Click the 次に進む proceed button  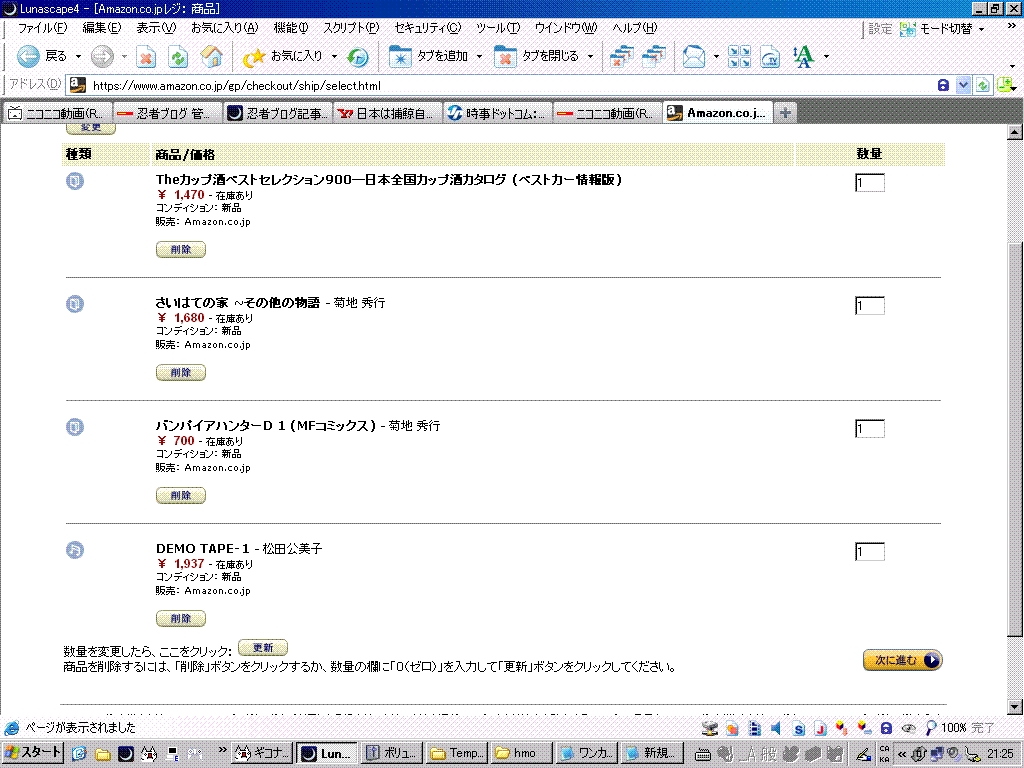pyautogui.click(x=903, y=660)
